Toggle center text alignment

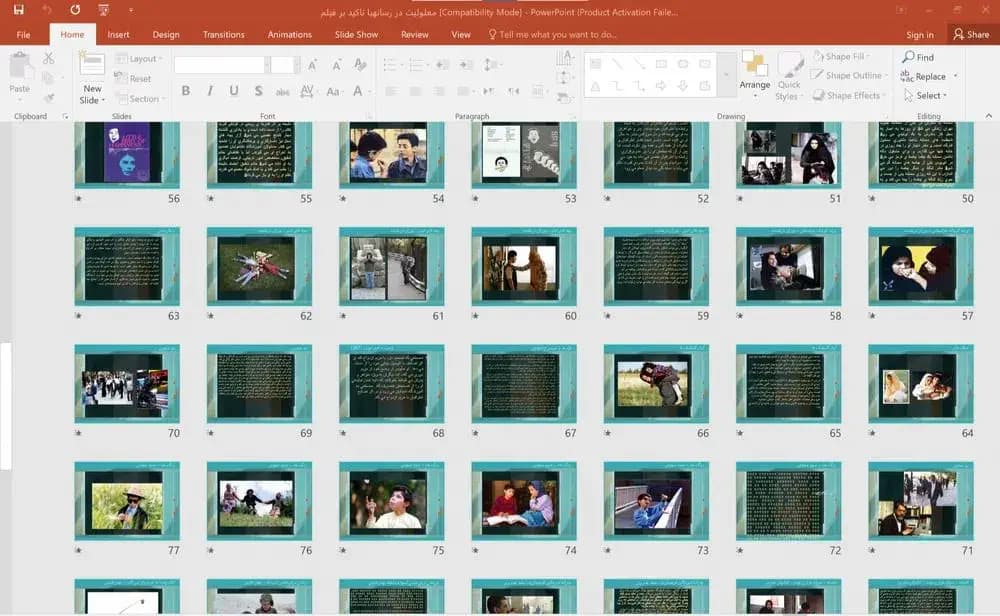point(415,91)
